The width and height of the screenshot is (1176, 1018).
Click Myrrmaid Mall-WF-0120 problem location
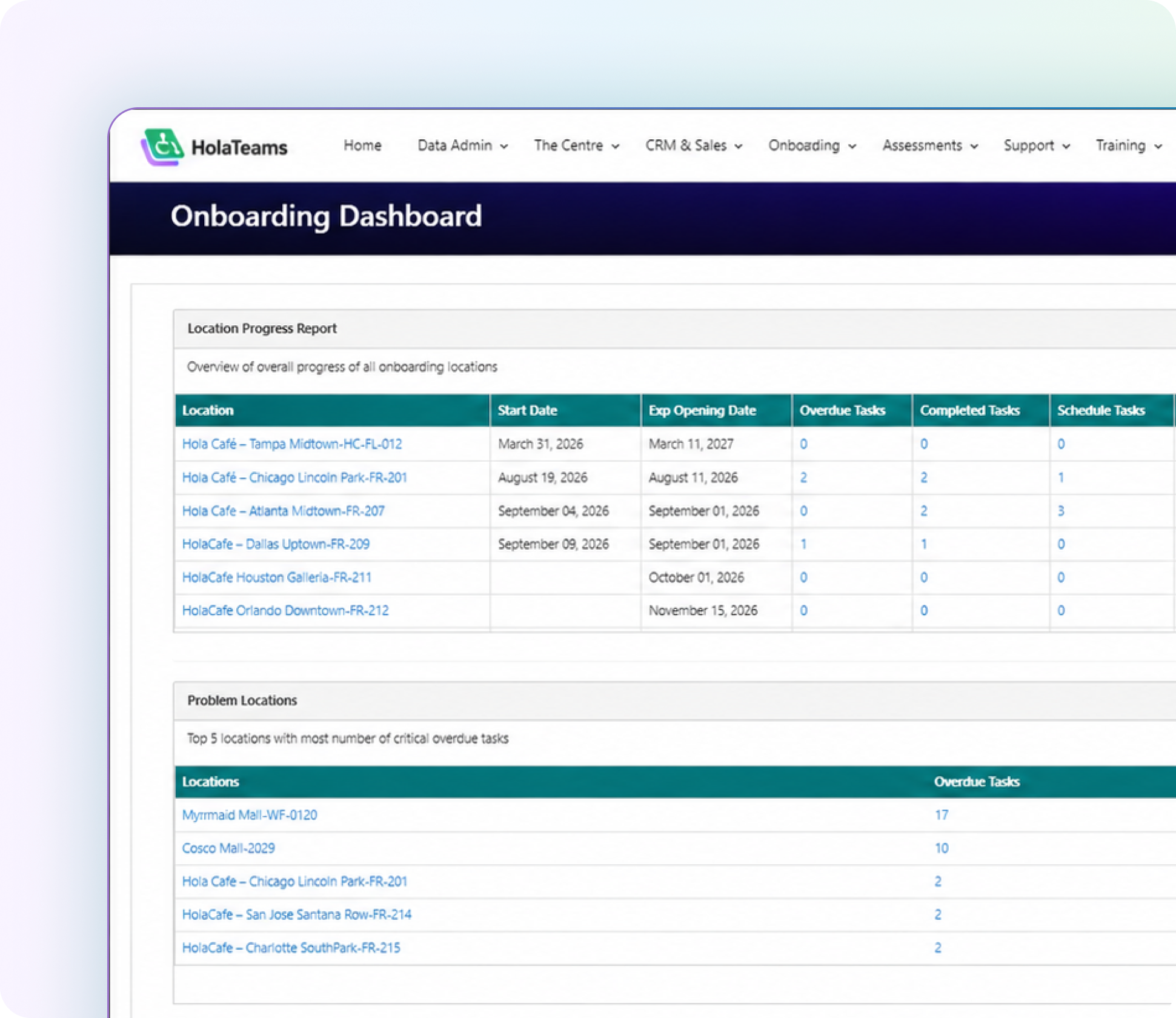coord(250,814)
